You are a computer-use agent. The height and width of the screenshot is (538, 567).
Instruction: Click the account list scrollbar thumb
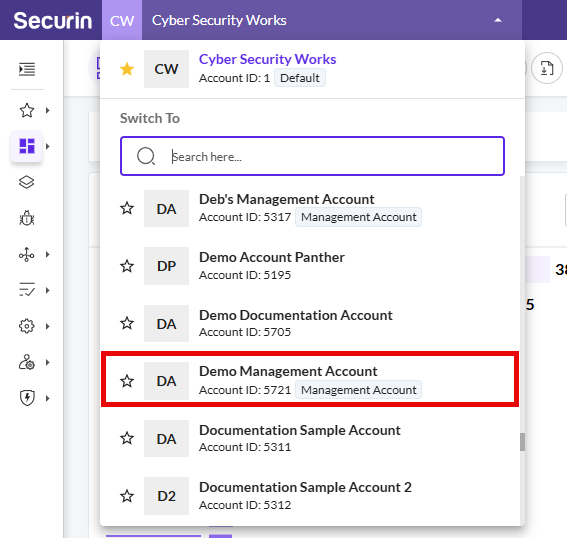(x=522, y=442)
